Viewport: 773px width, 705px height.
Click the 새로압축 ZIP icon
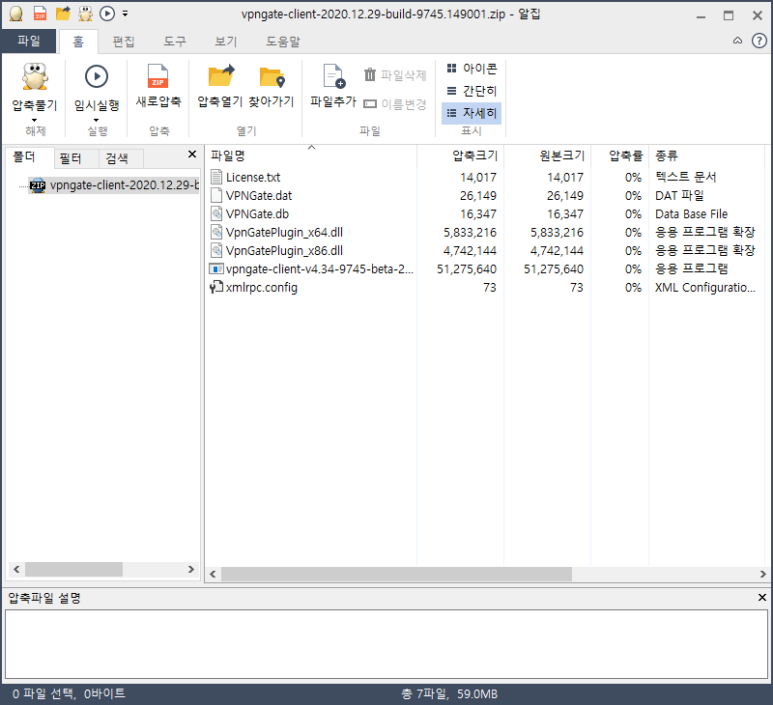158,76
